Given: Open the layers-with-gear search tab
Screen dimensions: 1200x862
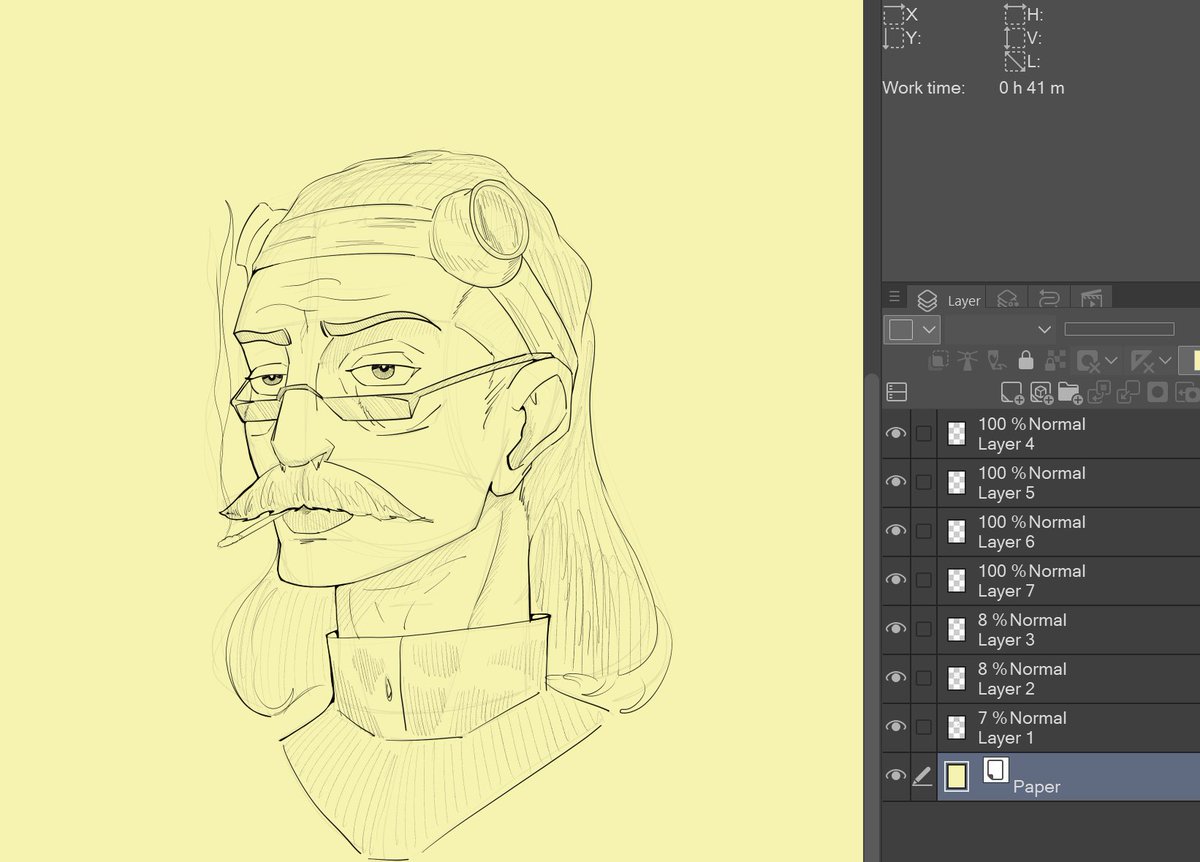Looking at the screenshot, I should [1007, 299].
